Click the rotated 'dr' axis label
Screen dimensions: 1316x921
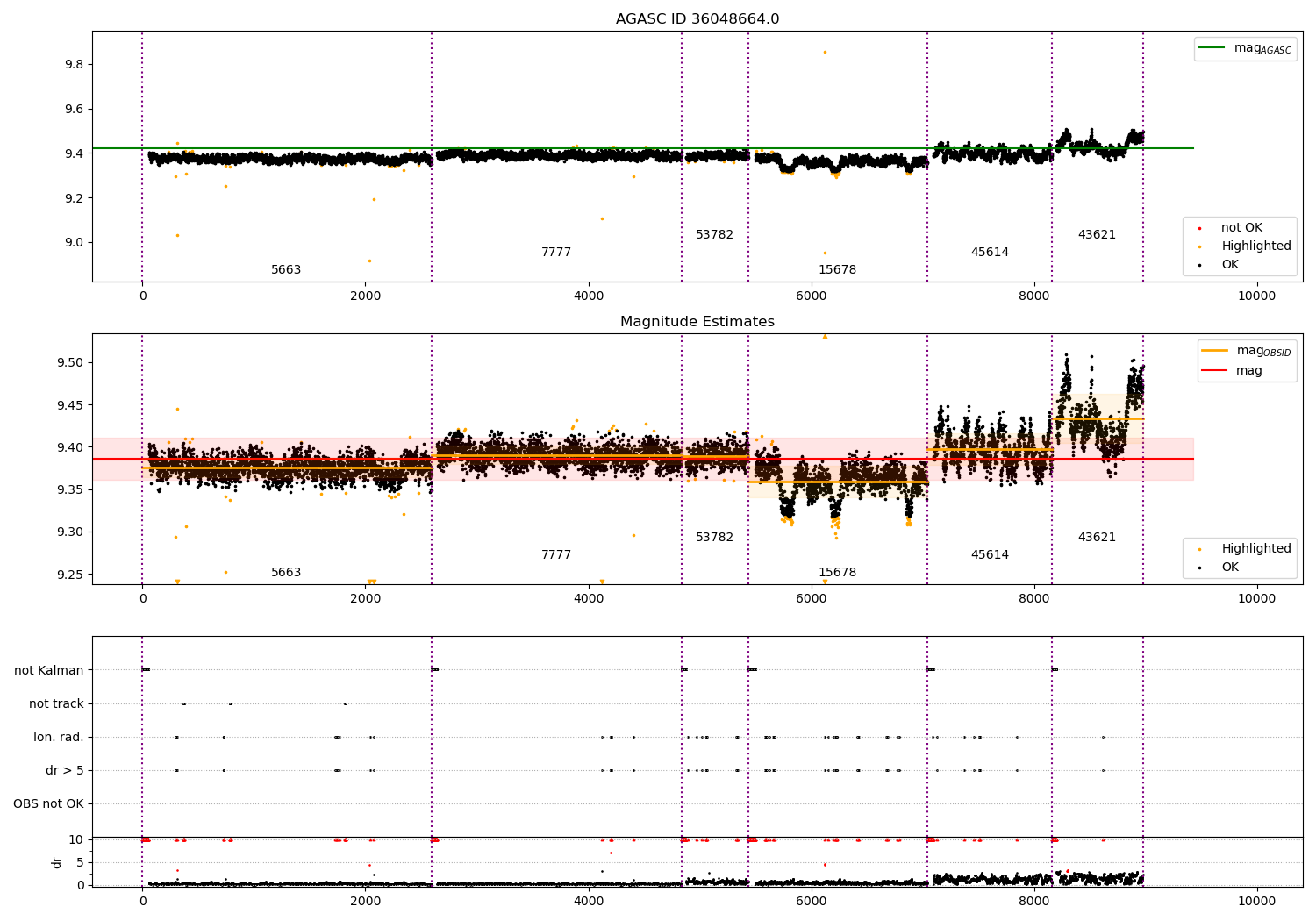[x=57, y=863]
